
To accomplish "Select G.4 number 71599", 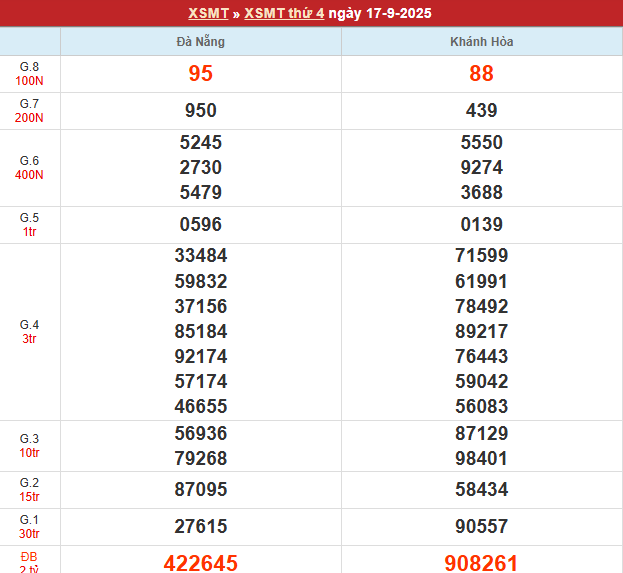I will coord(482,255).
